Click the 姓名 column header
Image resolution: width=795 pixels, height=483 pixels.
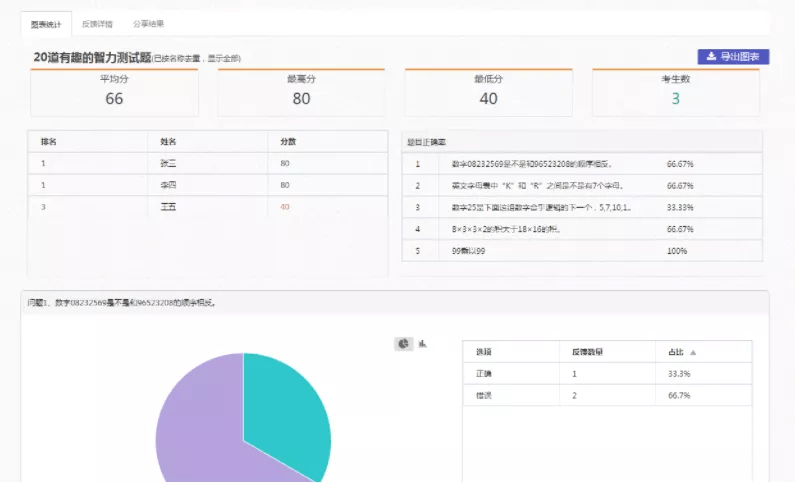pyautogui.click(x=168, y=142)
